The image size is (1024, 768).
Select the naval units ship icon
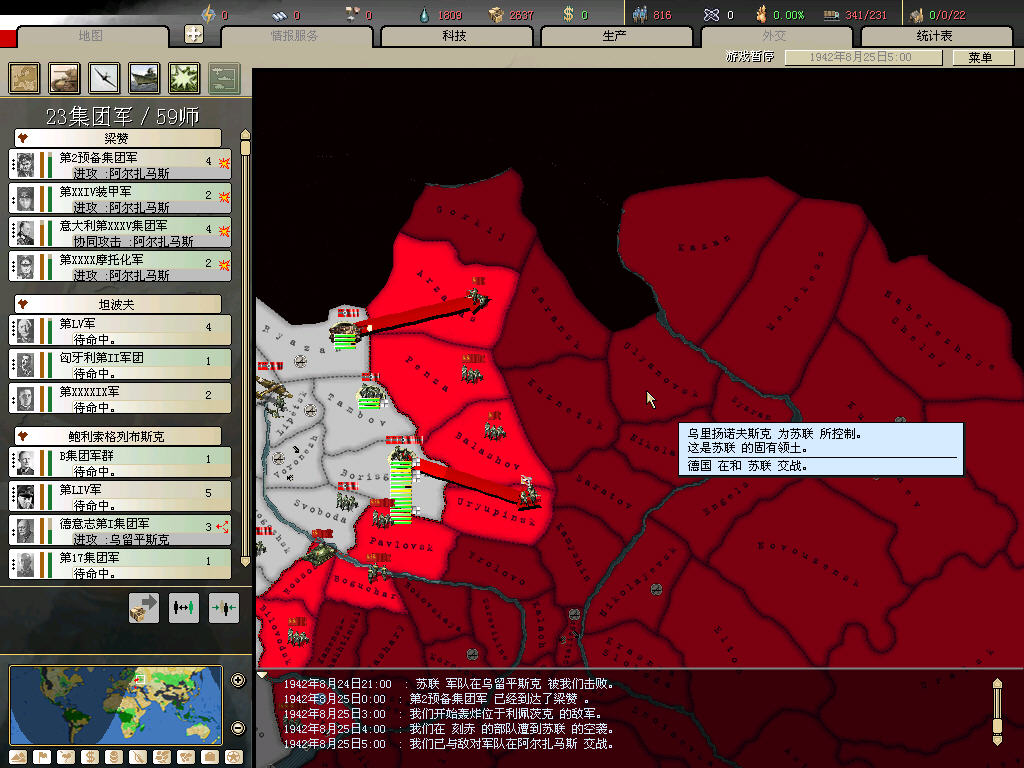tap(145, 78)
